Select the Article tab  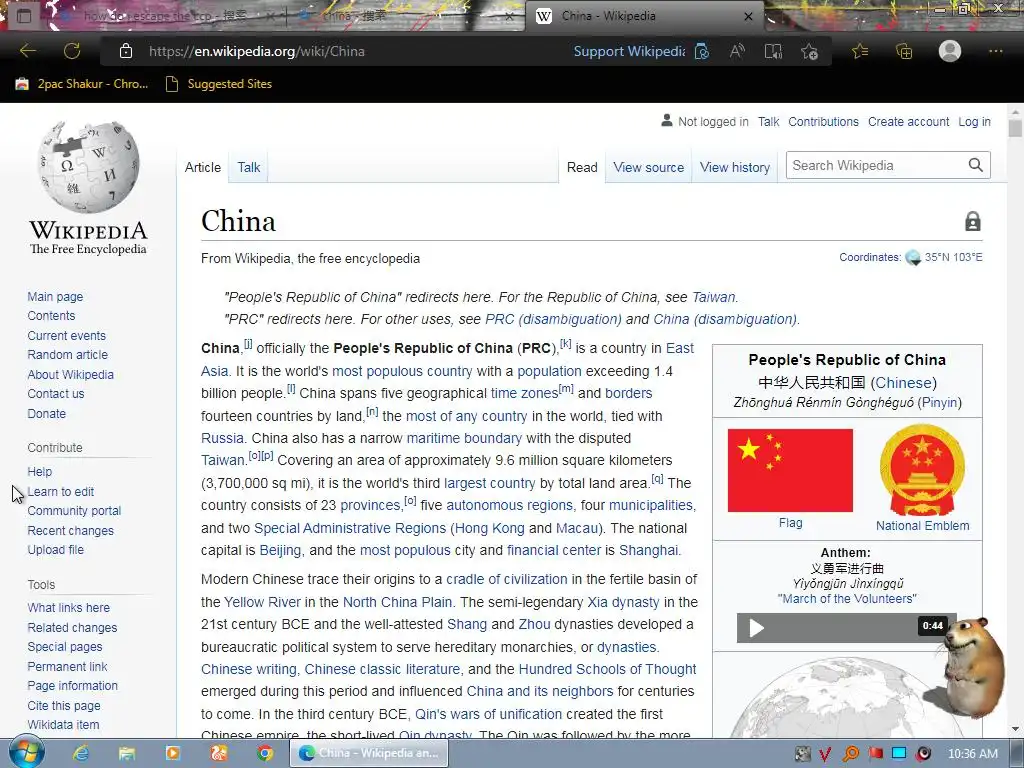click(202, 167)
